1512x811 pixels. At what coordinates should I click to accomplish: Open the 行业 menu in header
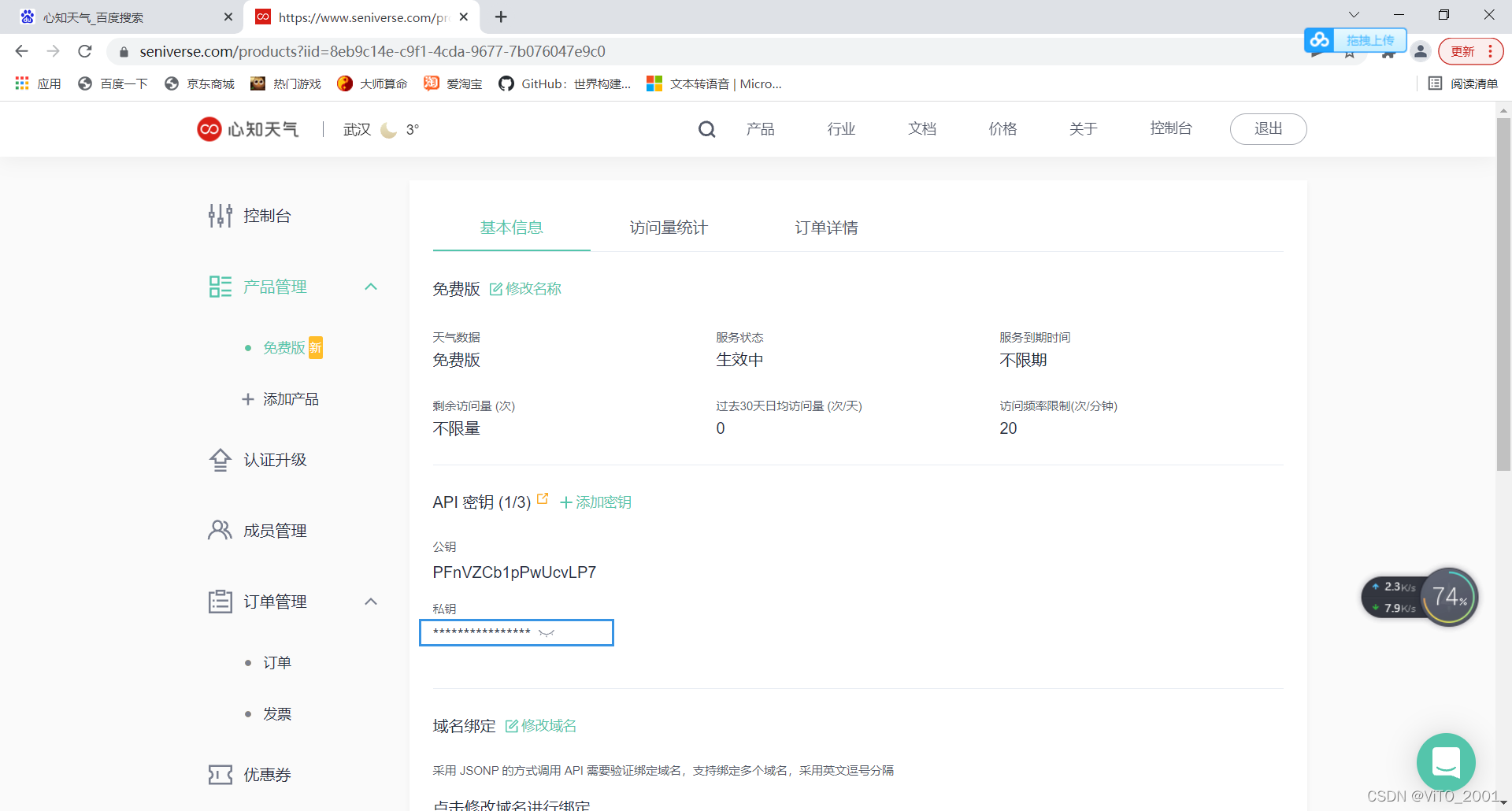tap(841, 129)
